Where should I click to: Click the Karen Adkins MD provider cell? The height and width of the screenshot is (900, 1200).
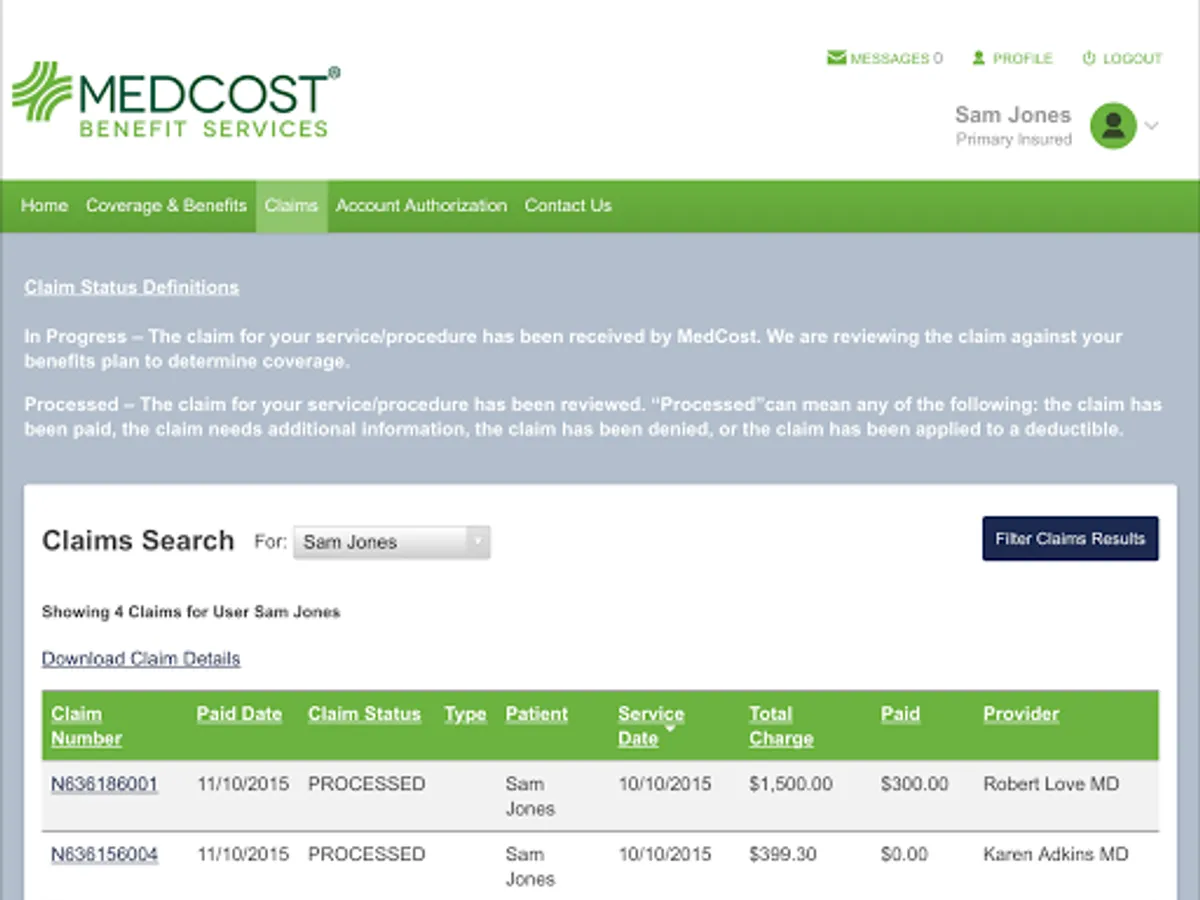click(x=1055, y=854)
